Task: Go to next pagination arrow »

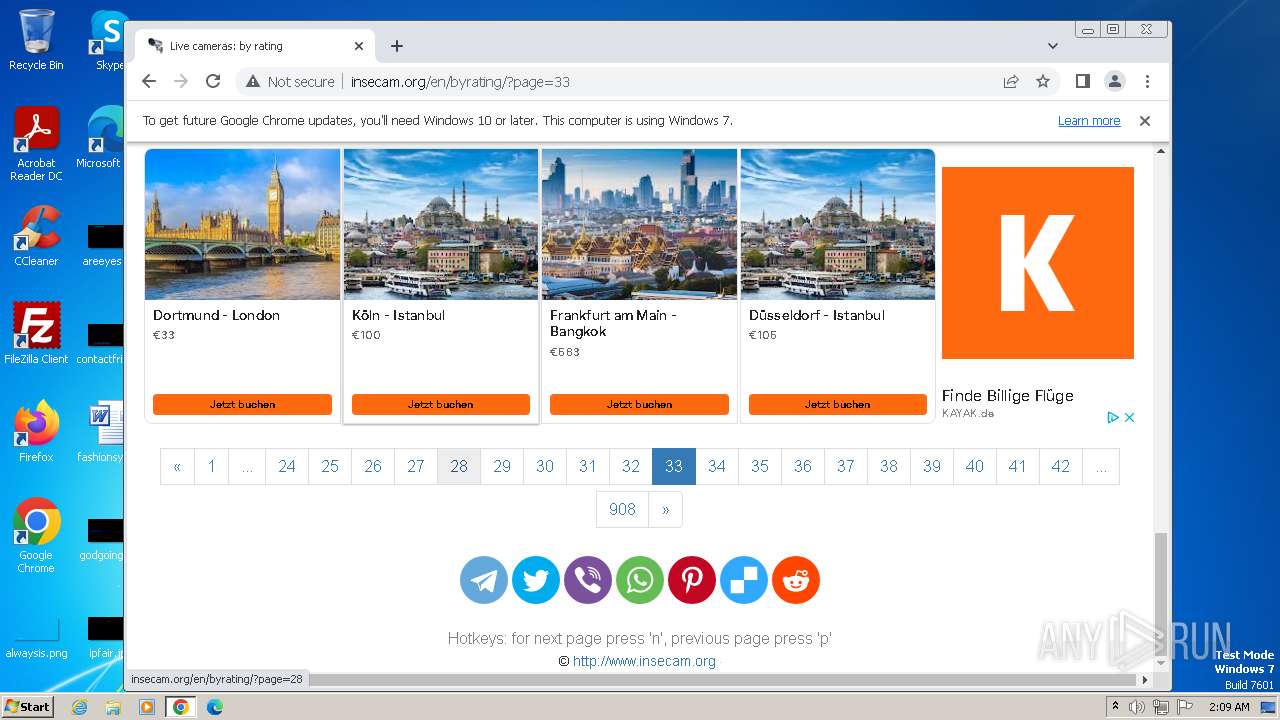Action: (x=665, y=509)
